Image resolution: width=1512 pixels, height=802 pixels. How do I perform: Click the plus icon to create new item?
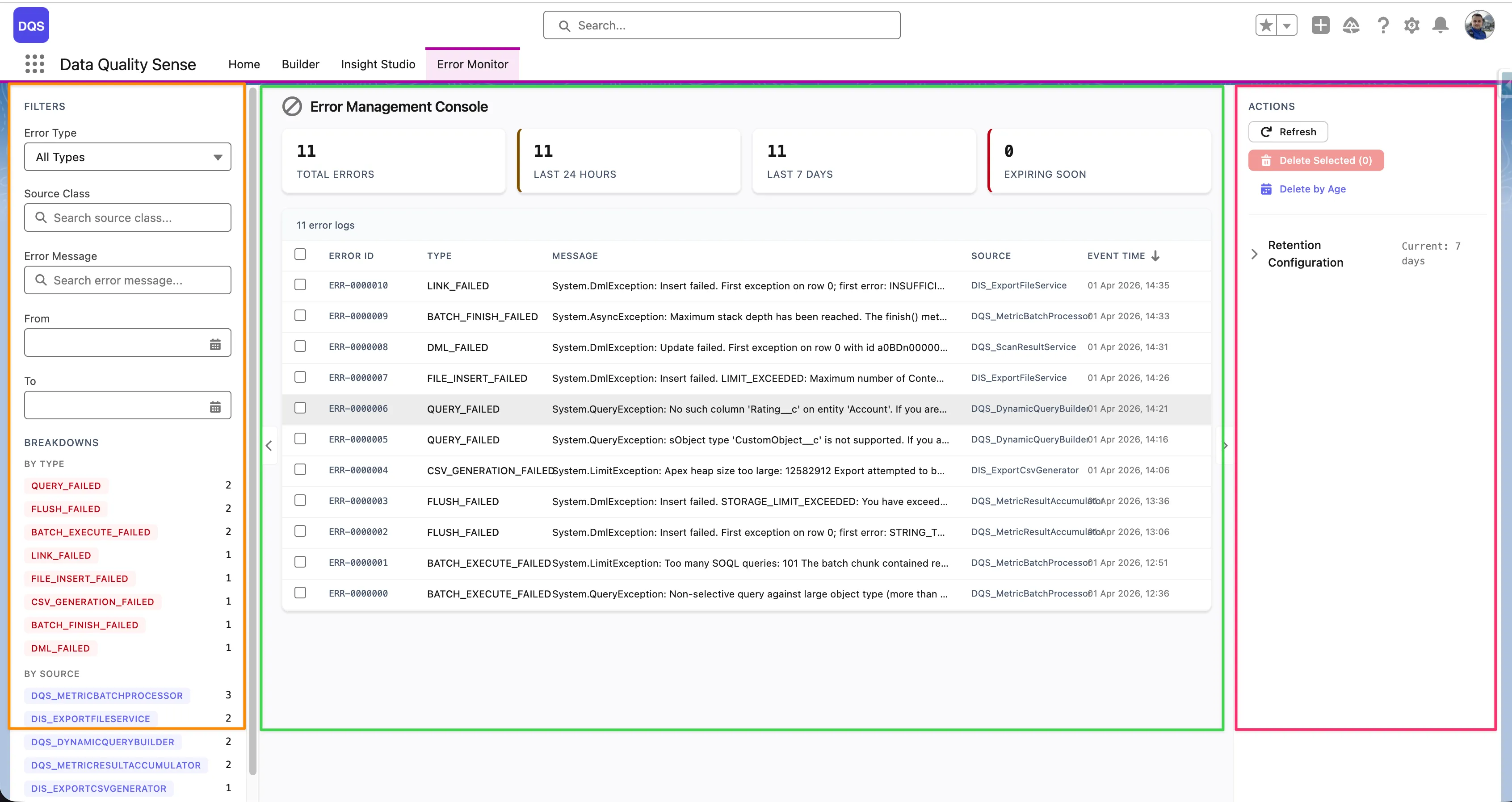(1321, 25)
